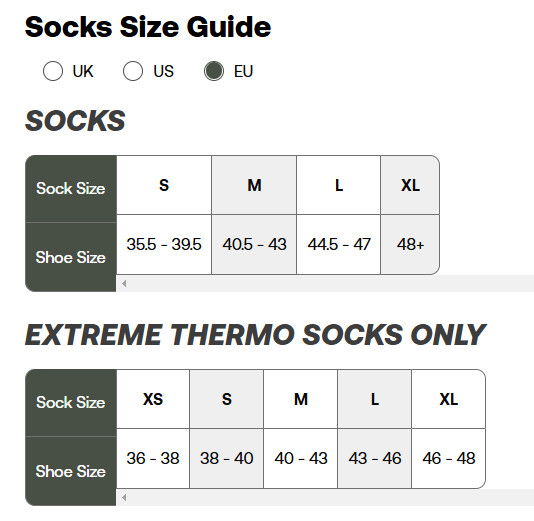Click the Socks table horizontal scrollbar track
This screenshot has height=521, width=534.
point(325,283)
